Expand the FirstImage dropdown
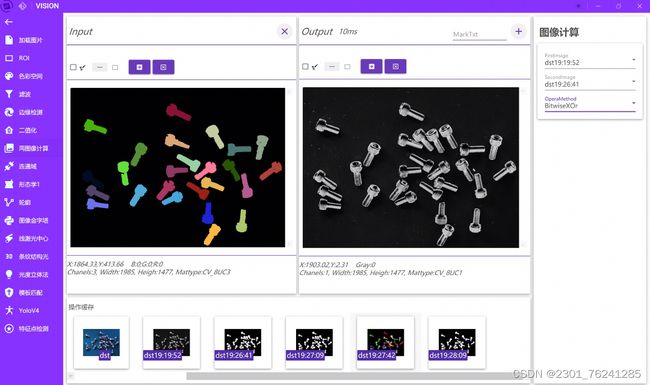Viewport: 650px width, 385px height. click(590, 61)
